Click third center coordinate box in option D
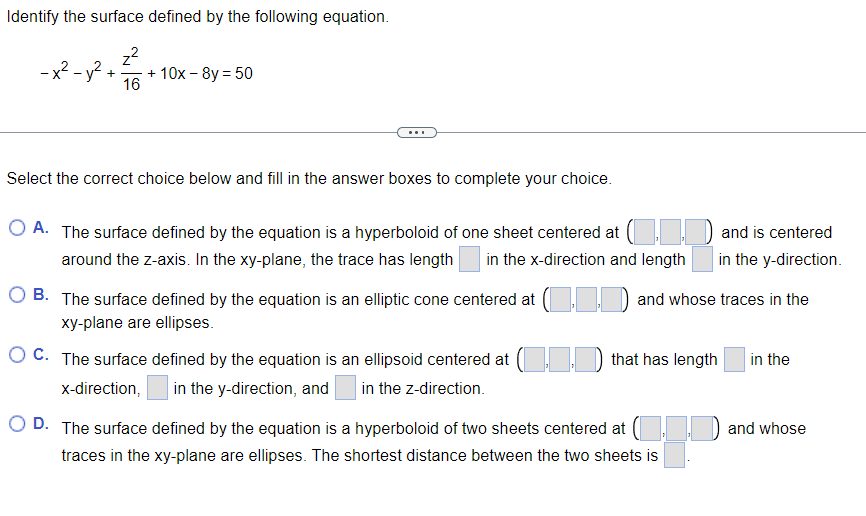The image size is (866, 516). point(703,428)
